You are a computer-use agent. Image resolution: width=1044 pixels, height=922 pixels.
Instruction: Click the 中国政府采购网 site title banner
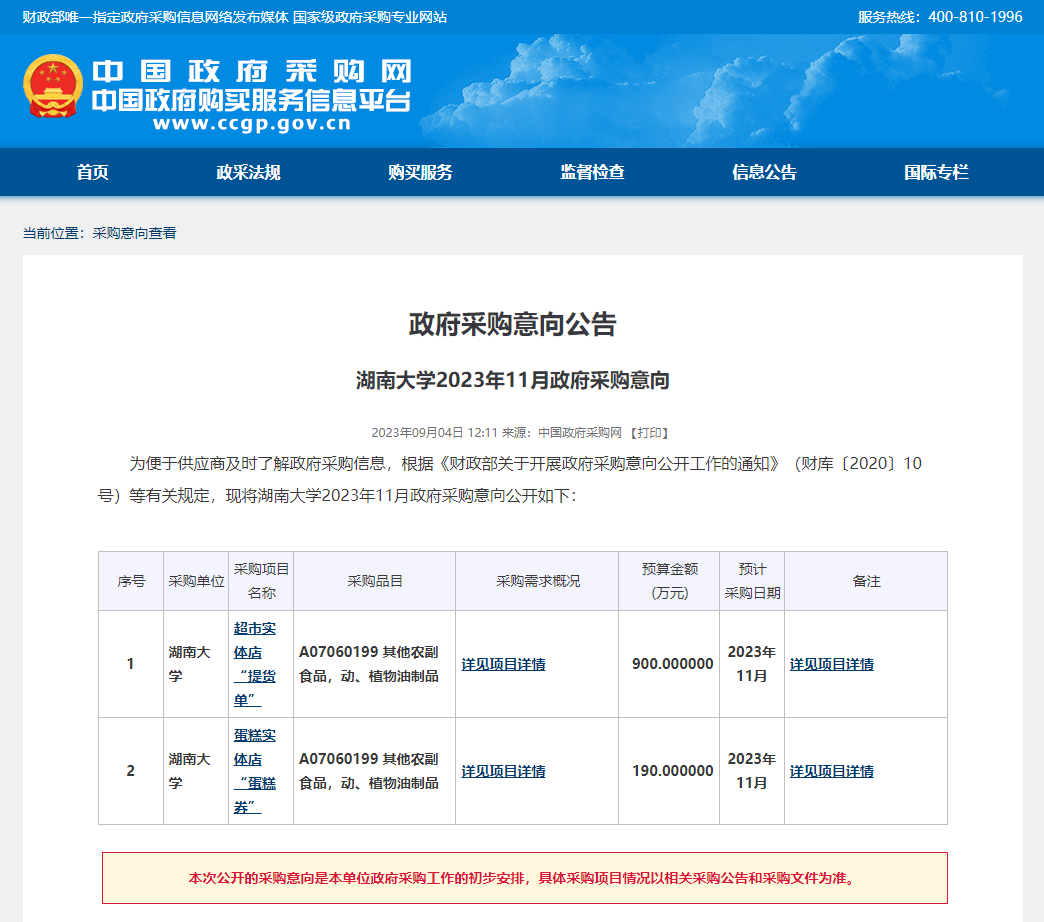tap(252, 71)
